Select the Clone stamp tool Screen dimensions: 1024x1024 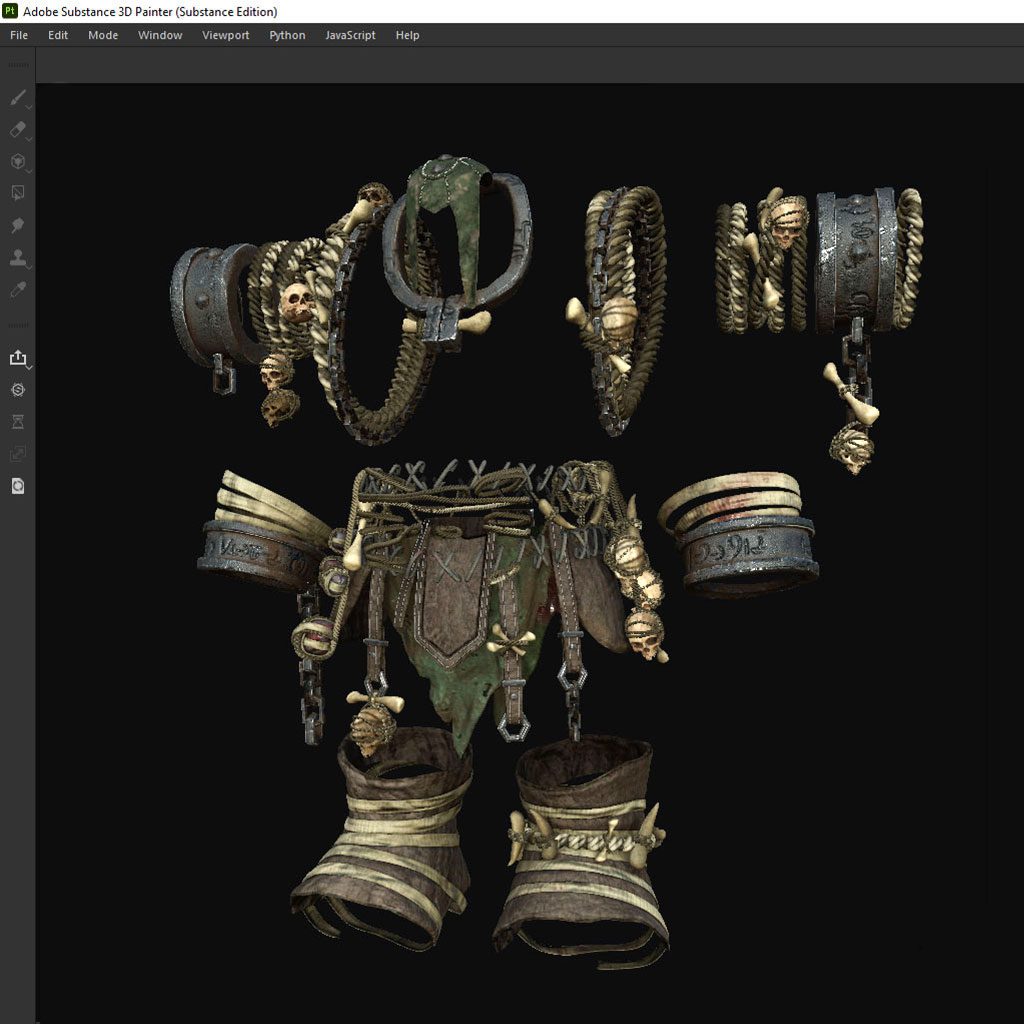17,257
